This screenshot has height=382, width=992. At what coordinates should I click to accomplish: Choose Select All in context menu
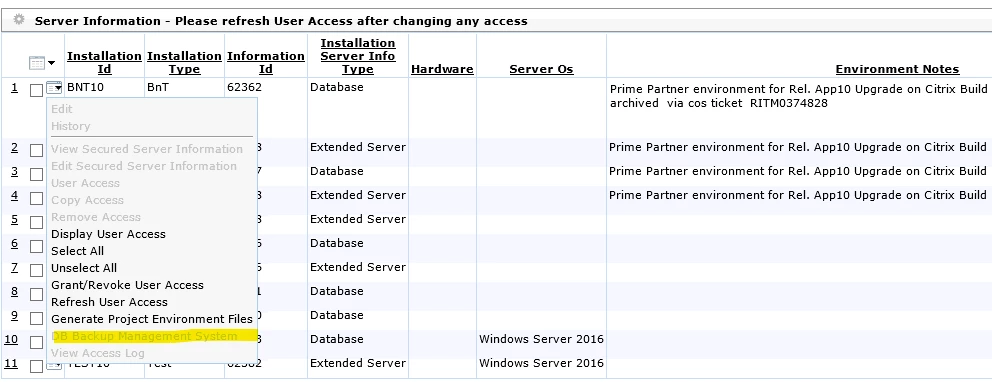click(77, 251)
